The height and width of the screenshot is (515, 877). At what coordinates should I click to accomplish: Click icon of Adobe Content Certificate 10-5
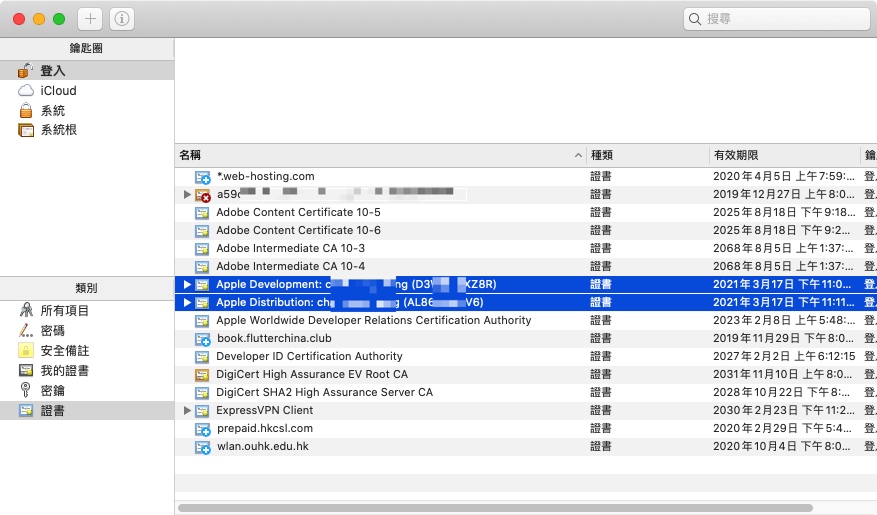(201, 213)
